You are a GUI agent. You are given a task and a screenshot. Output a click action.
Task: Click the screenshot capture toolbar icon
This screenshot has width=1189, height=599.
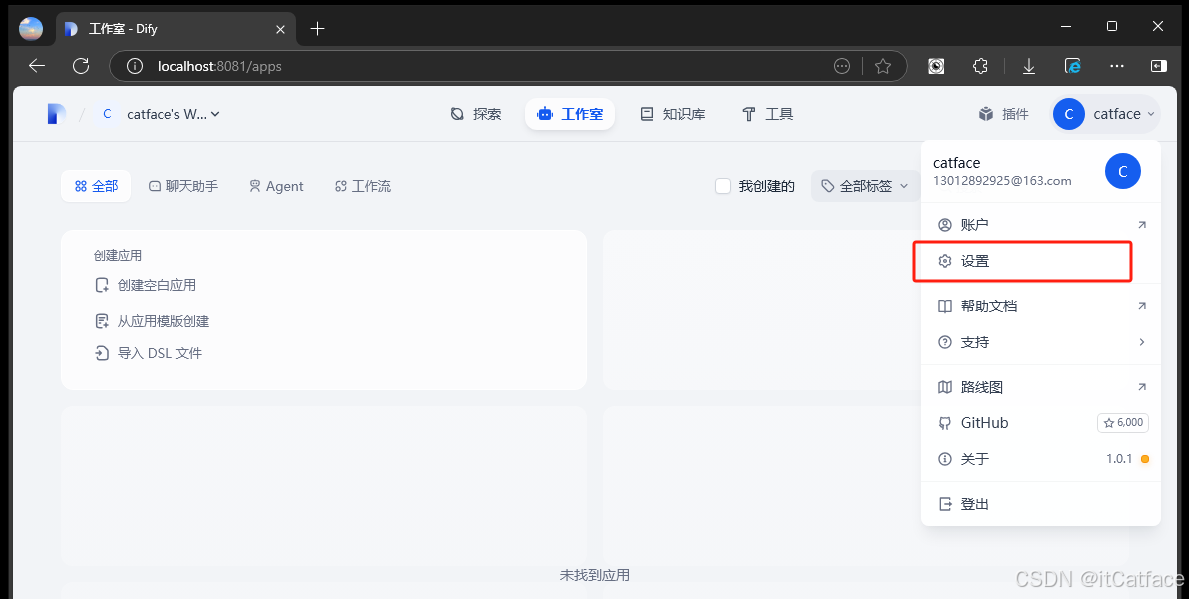click(x=936, y=66)
